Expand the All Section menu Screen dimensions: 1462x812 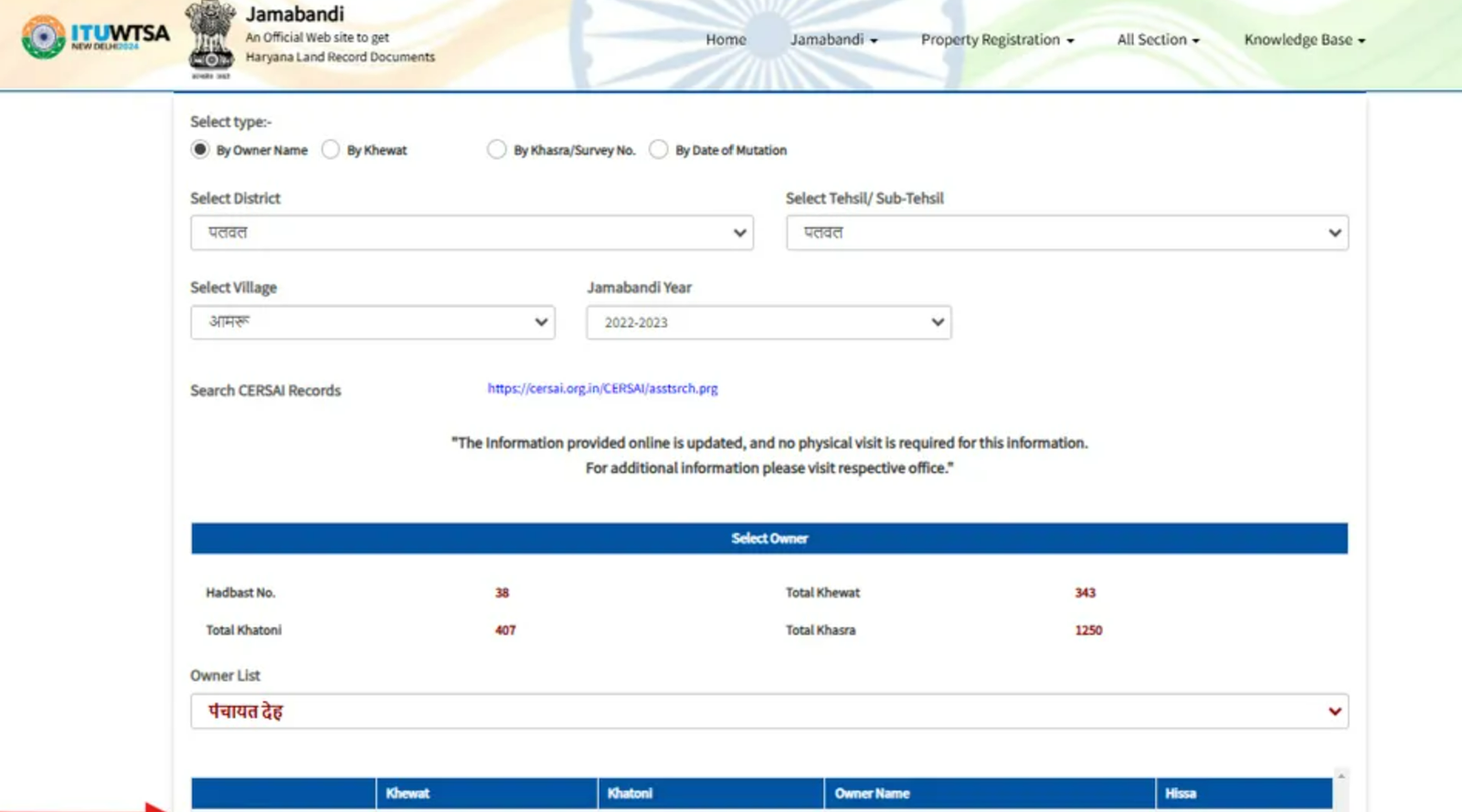tap(1158, 40)
